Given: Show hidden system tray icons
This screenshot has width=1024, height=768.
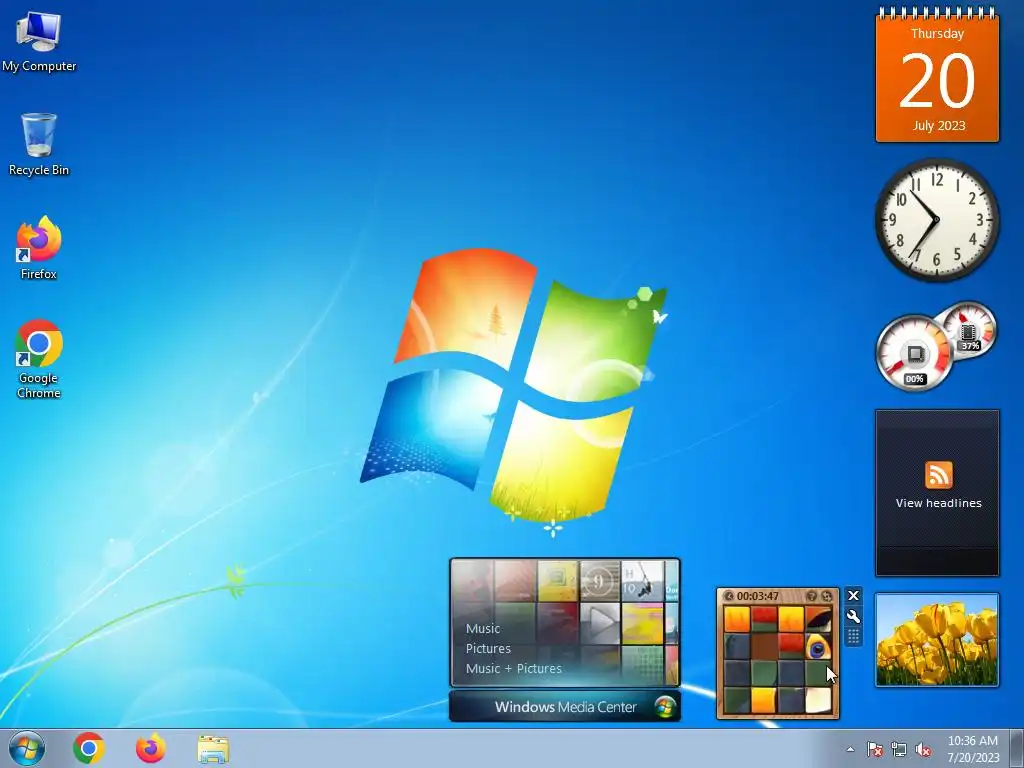Looking at the screenshot, I should [x=850, y=749].
